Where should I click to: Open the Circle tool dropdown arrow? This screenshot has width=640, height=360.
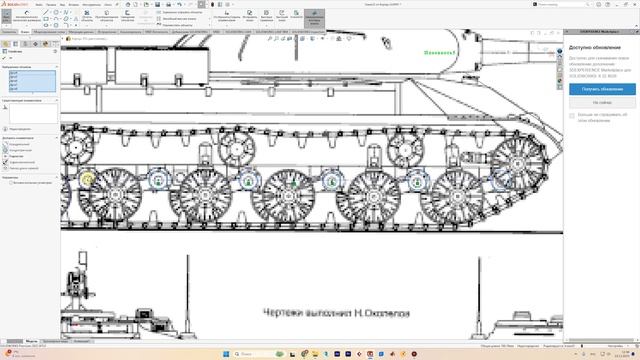(60, 12)
